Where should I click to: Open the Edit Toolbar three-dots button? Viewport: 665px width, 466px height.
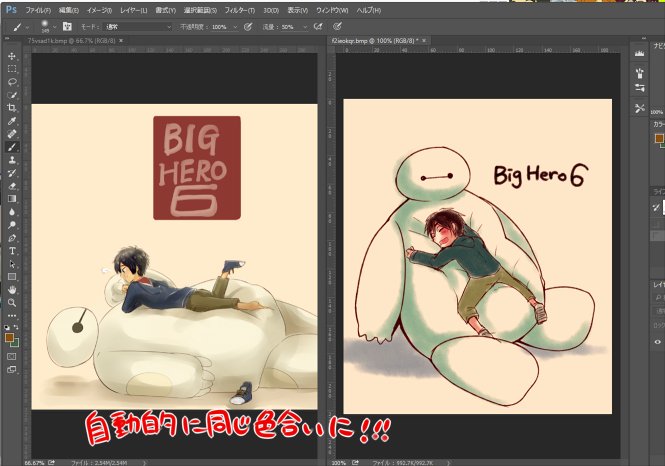(x=12, y=315)
